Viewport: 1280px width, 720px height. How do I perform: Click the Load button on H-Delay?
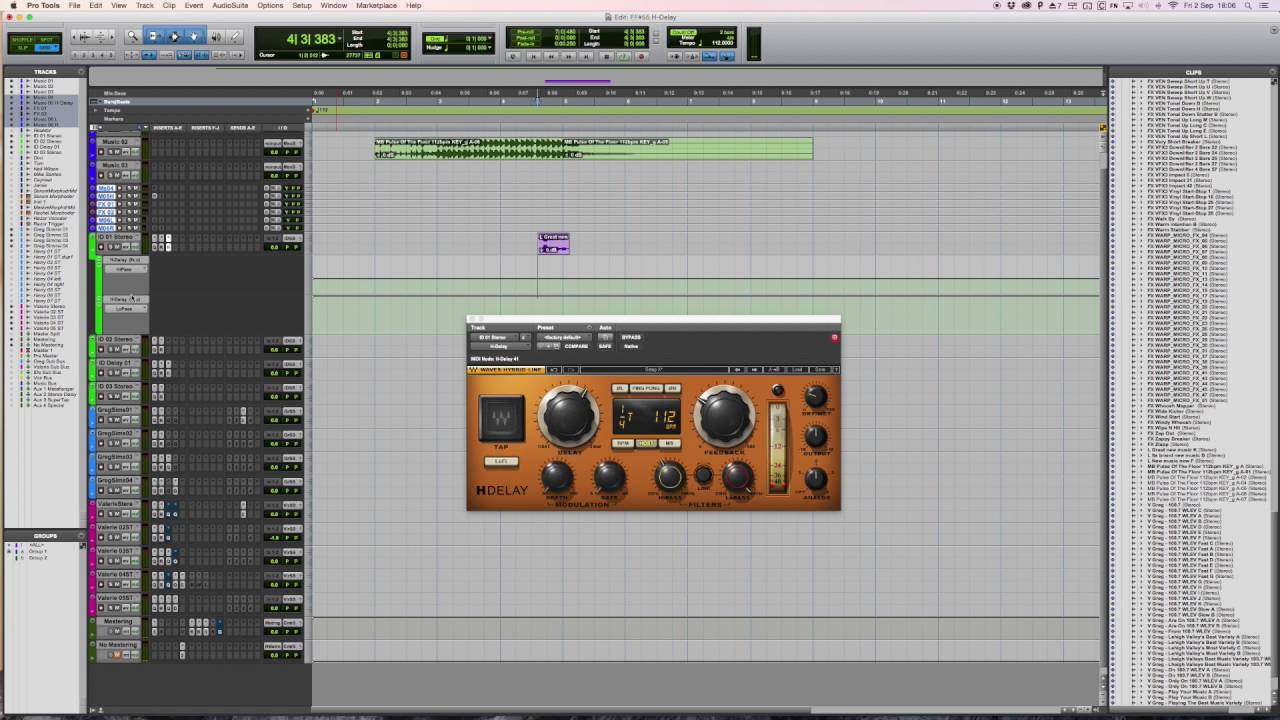click(797, 370)
